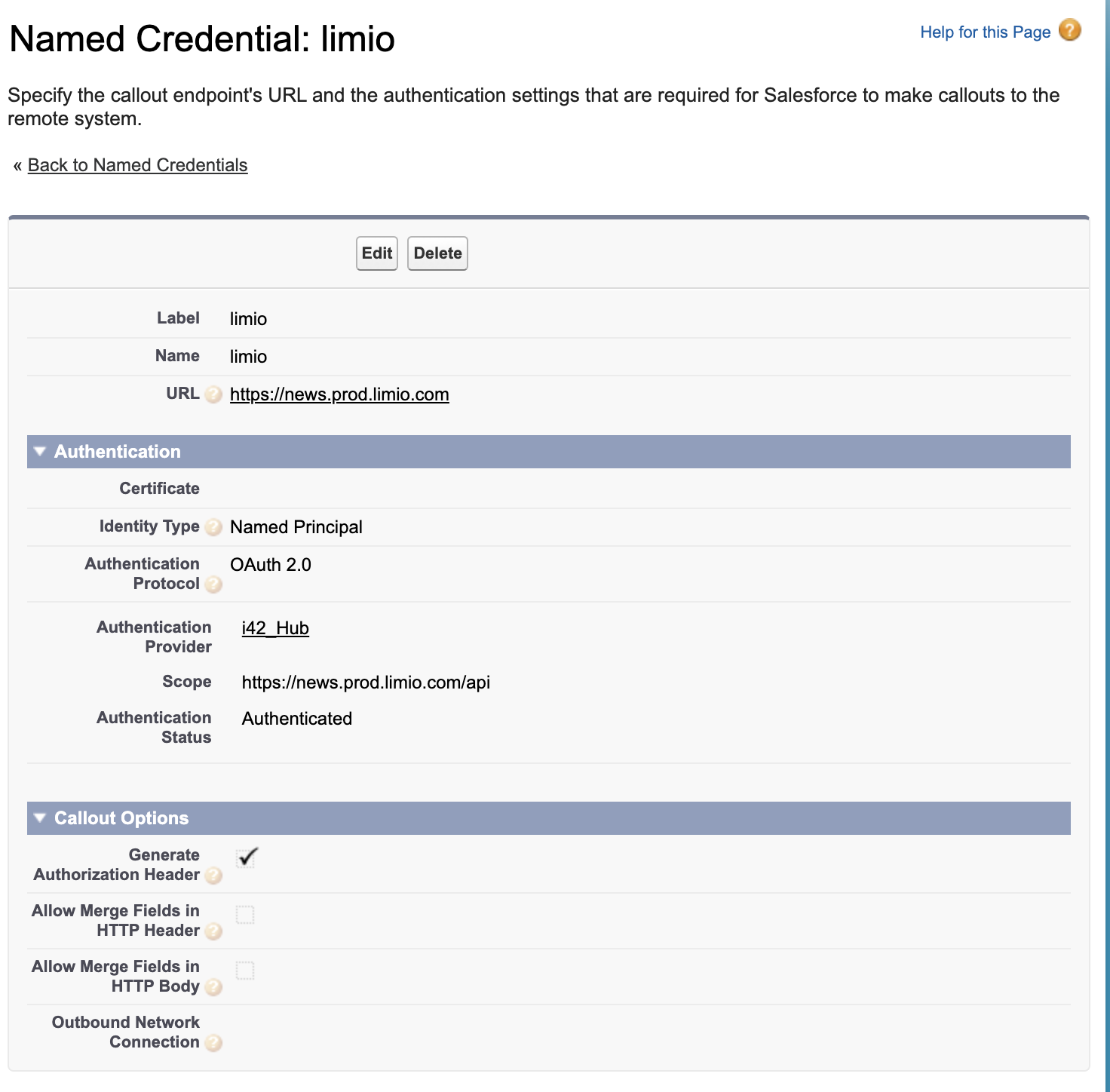Click the help icon beside Authentication Protocol

coord(213,584)
